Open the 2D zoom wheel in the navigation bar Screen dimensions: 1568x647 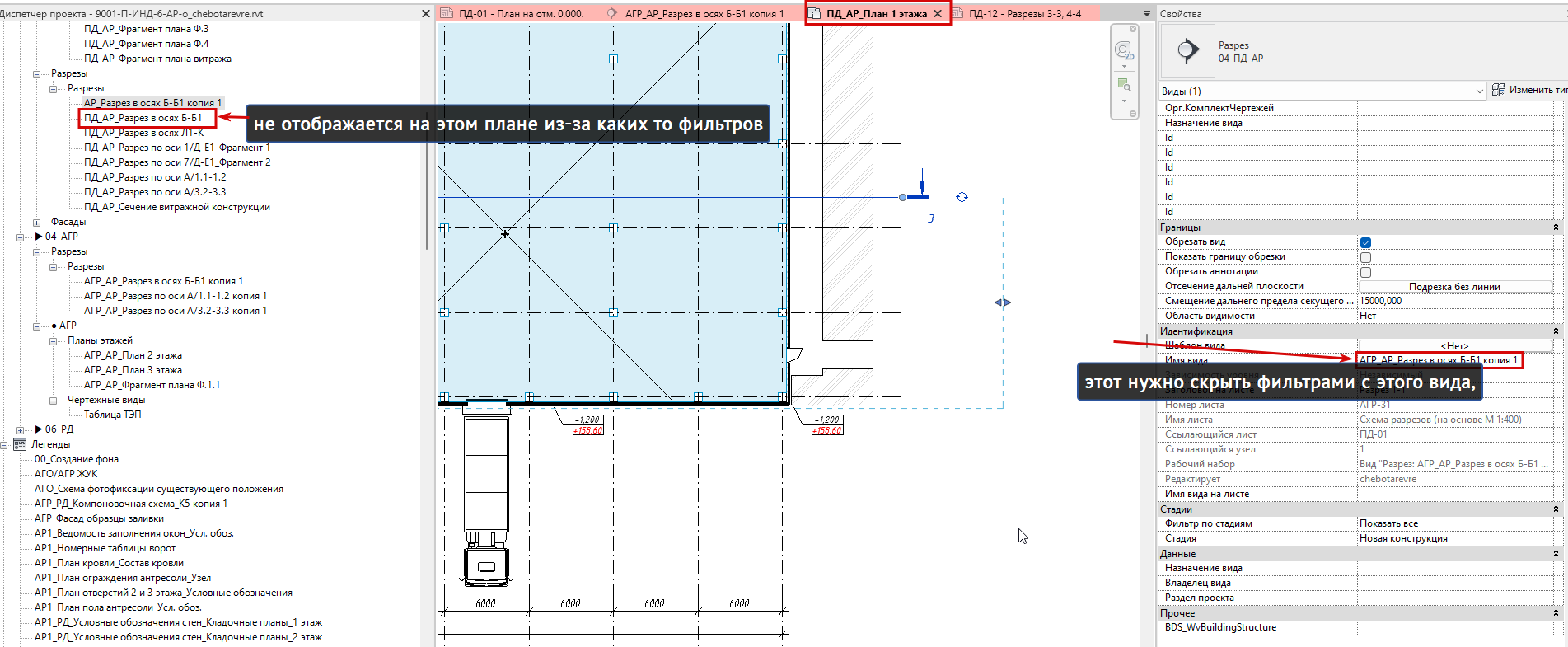pyautogui.click(x=1124, y=51)
